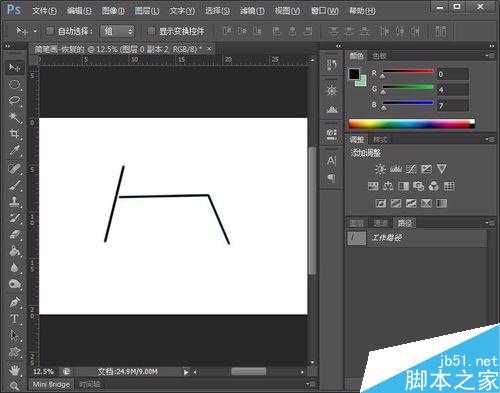The height and width of the screenshot is (393, 500).
Task: Add a Color Balance adjustment
Action: click(x=388, y=186)
